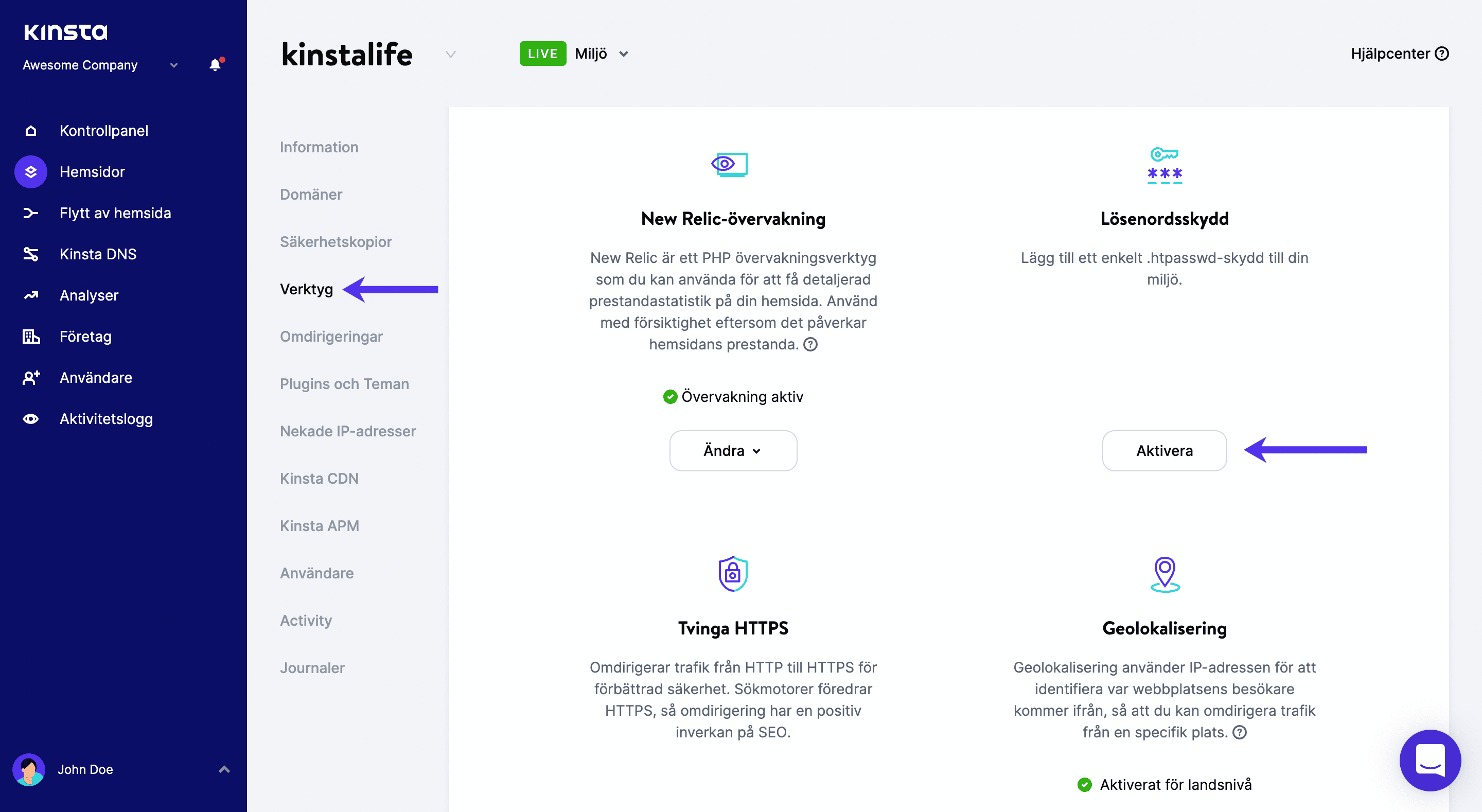Screen dimensions: 1482x812
Task: Open the chat support bubble
Action: [1430, 760]
